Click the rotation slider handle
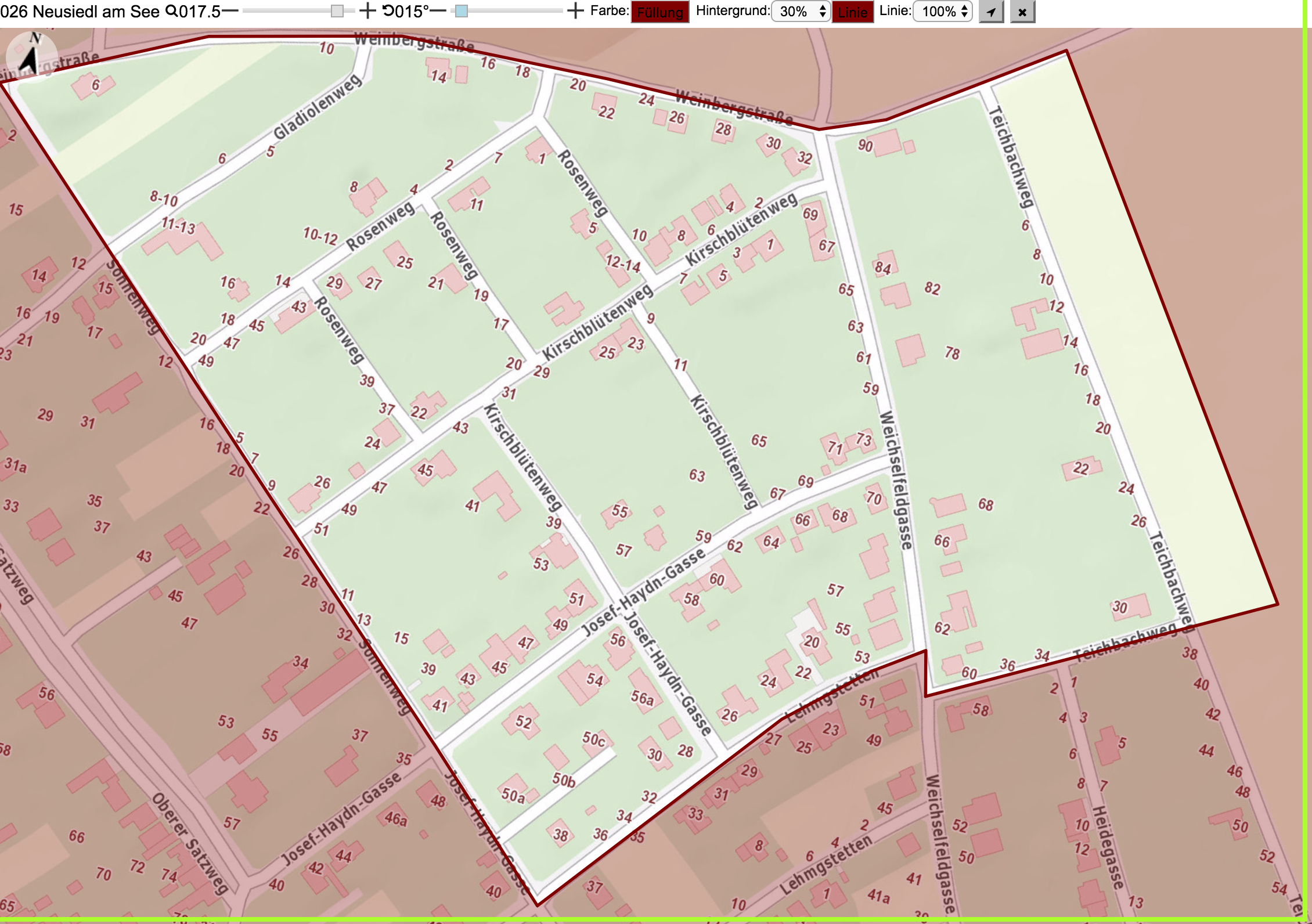This screenshot has height=924, width=1312. tap(462, 12)
